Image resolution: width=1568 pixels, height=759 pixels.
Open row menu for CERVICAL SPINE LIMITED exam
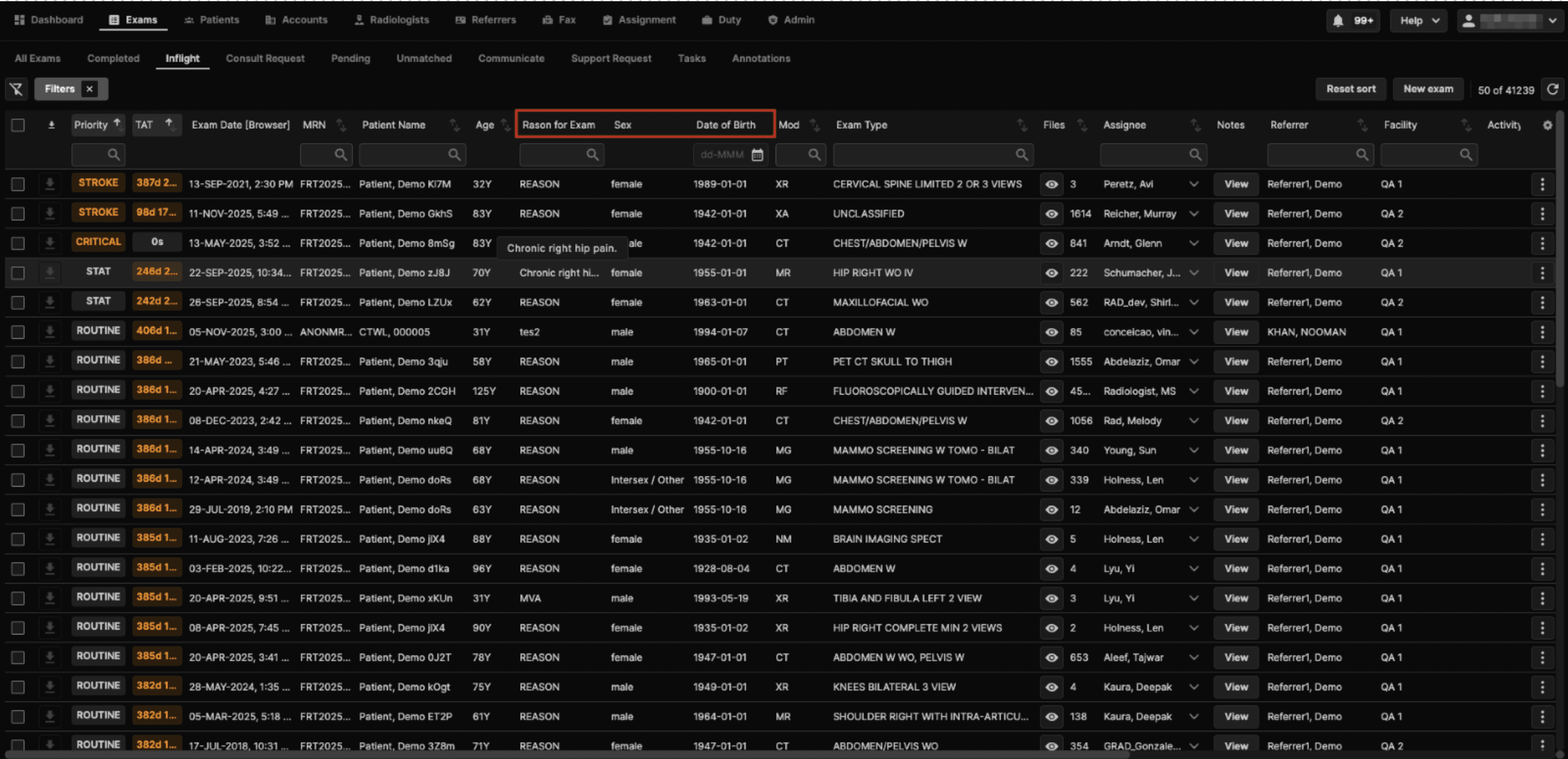1542,184
